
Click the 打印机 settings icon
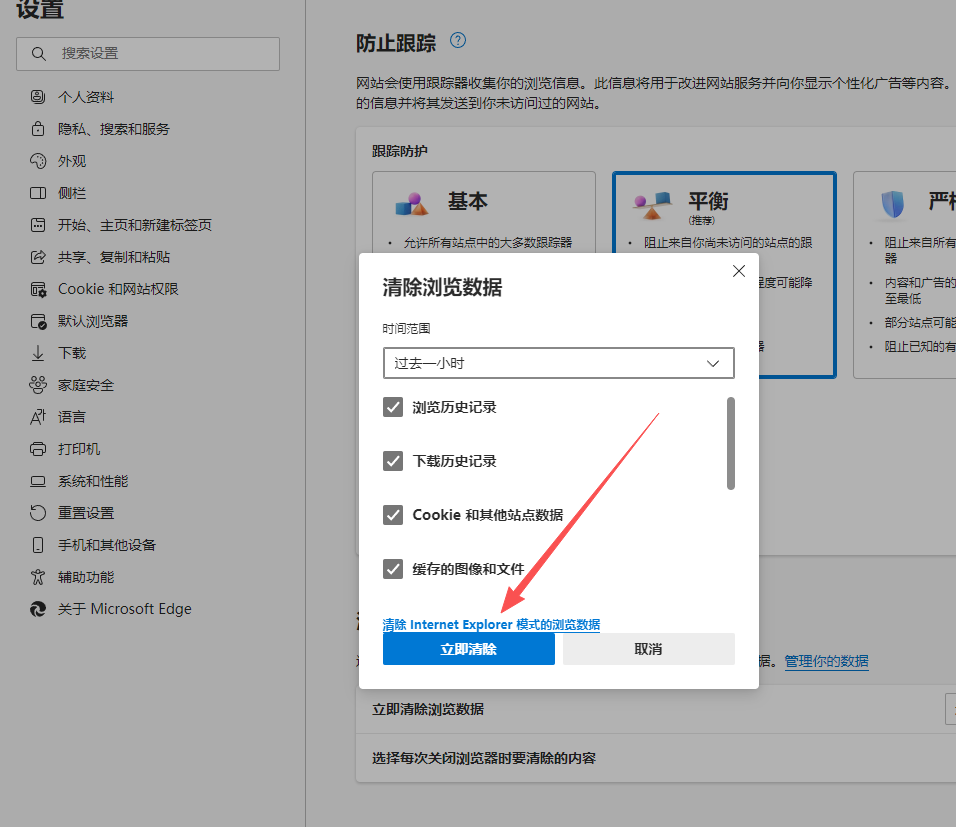[x=36, y=448]
